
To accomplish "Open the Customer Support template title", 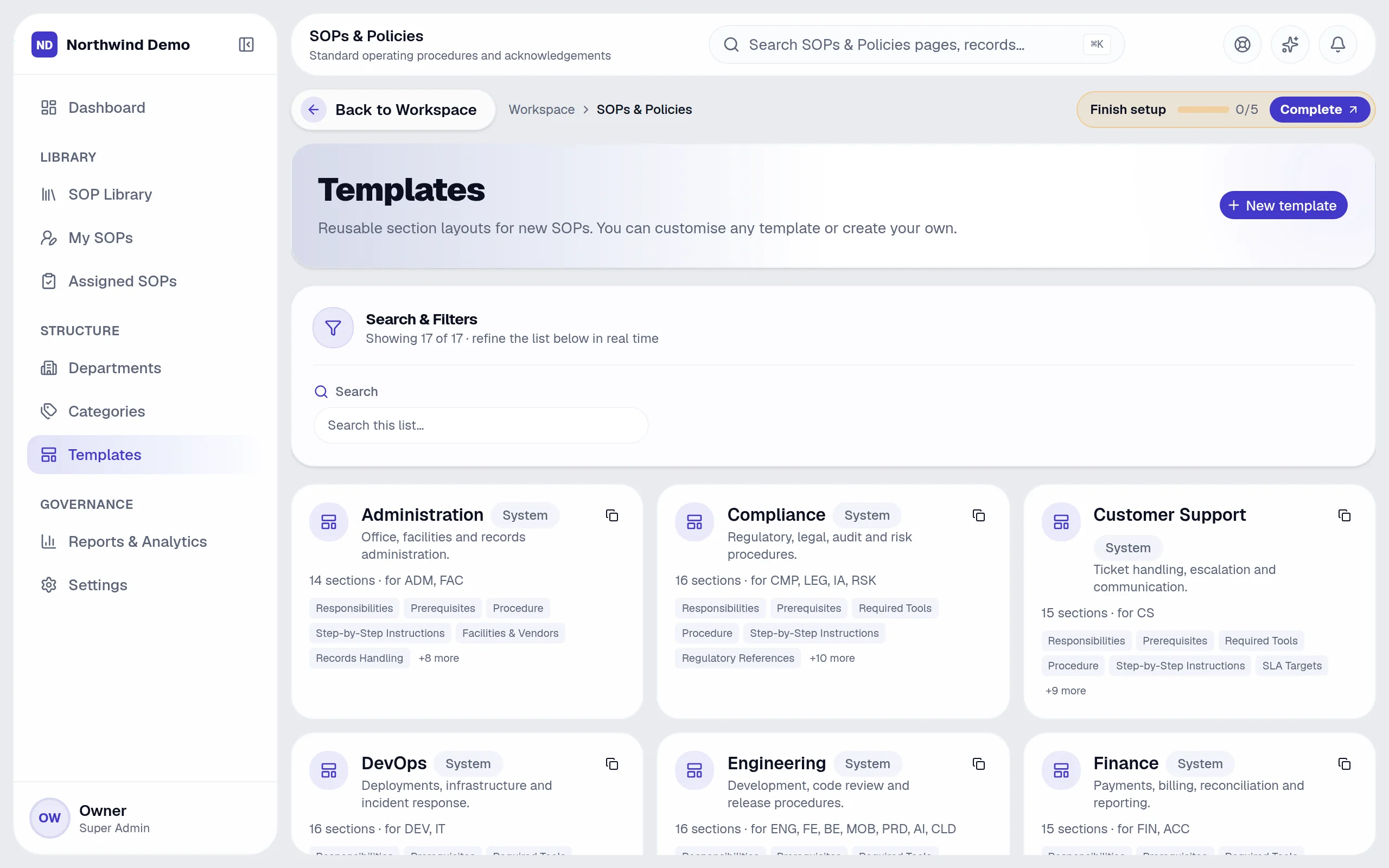I will (x=1169, y=515).
